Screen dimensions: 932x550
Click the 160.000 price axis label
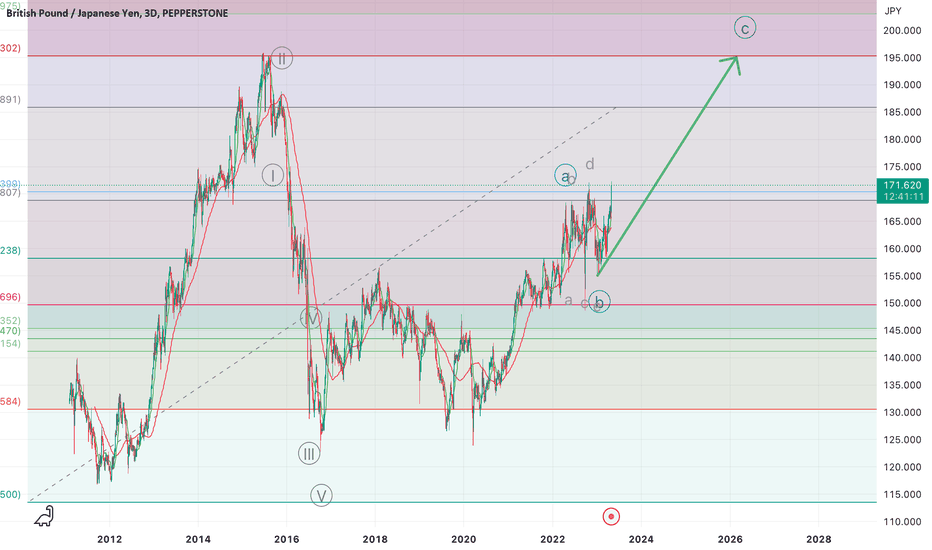tap(902, 249)
